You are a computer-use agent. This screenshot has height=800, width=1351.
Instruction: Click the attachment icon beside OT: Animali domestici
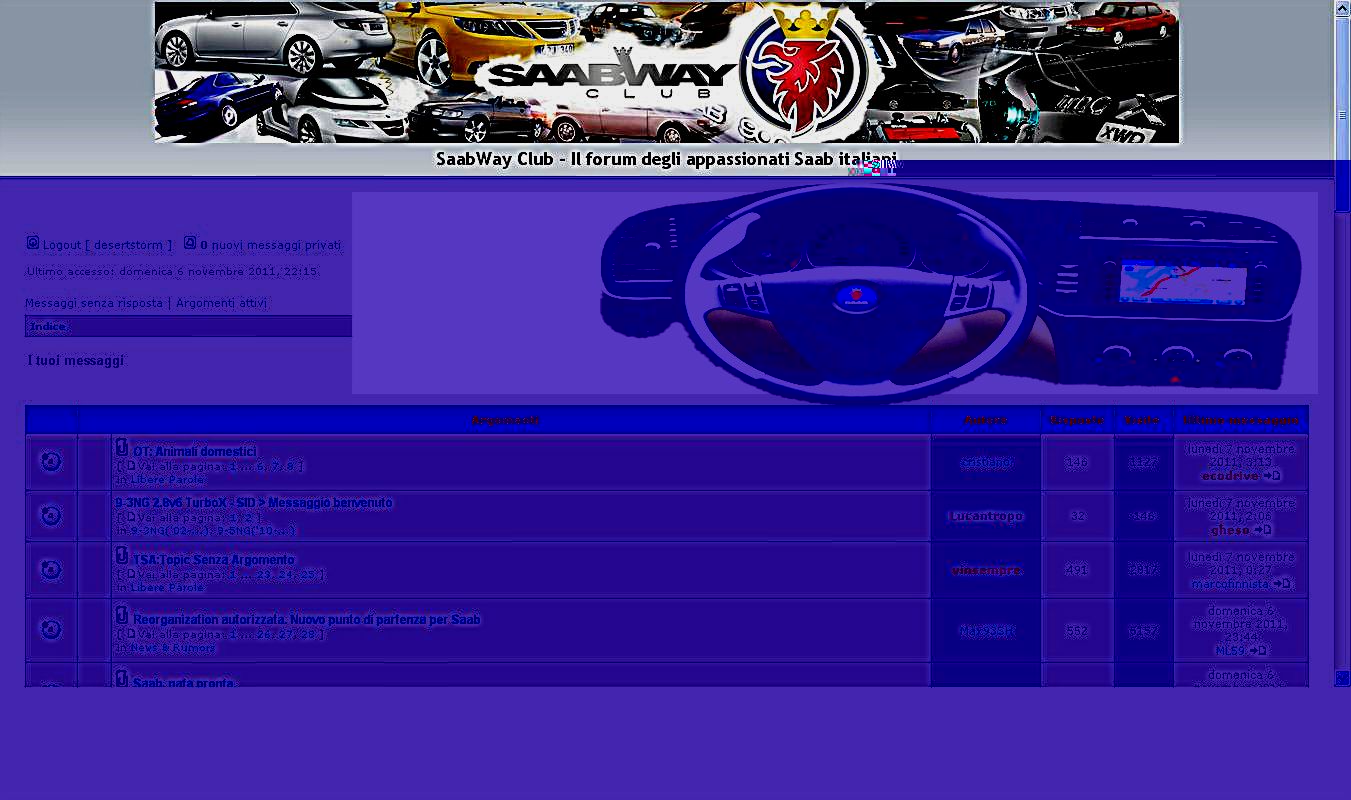(122, 448)
